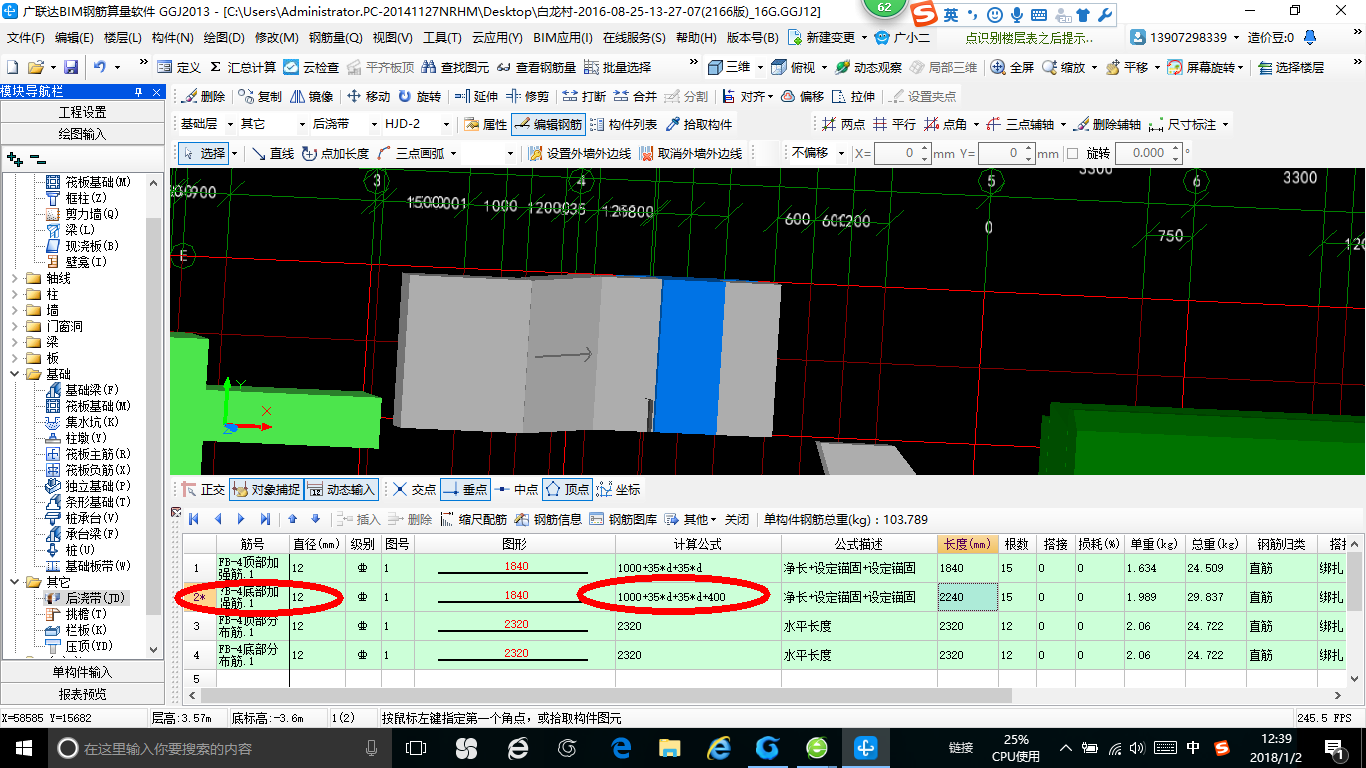Select 批量选择 batch select tool
The width and height of the screenshot is (1366, 768).
pos(617,67)
